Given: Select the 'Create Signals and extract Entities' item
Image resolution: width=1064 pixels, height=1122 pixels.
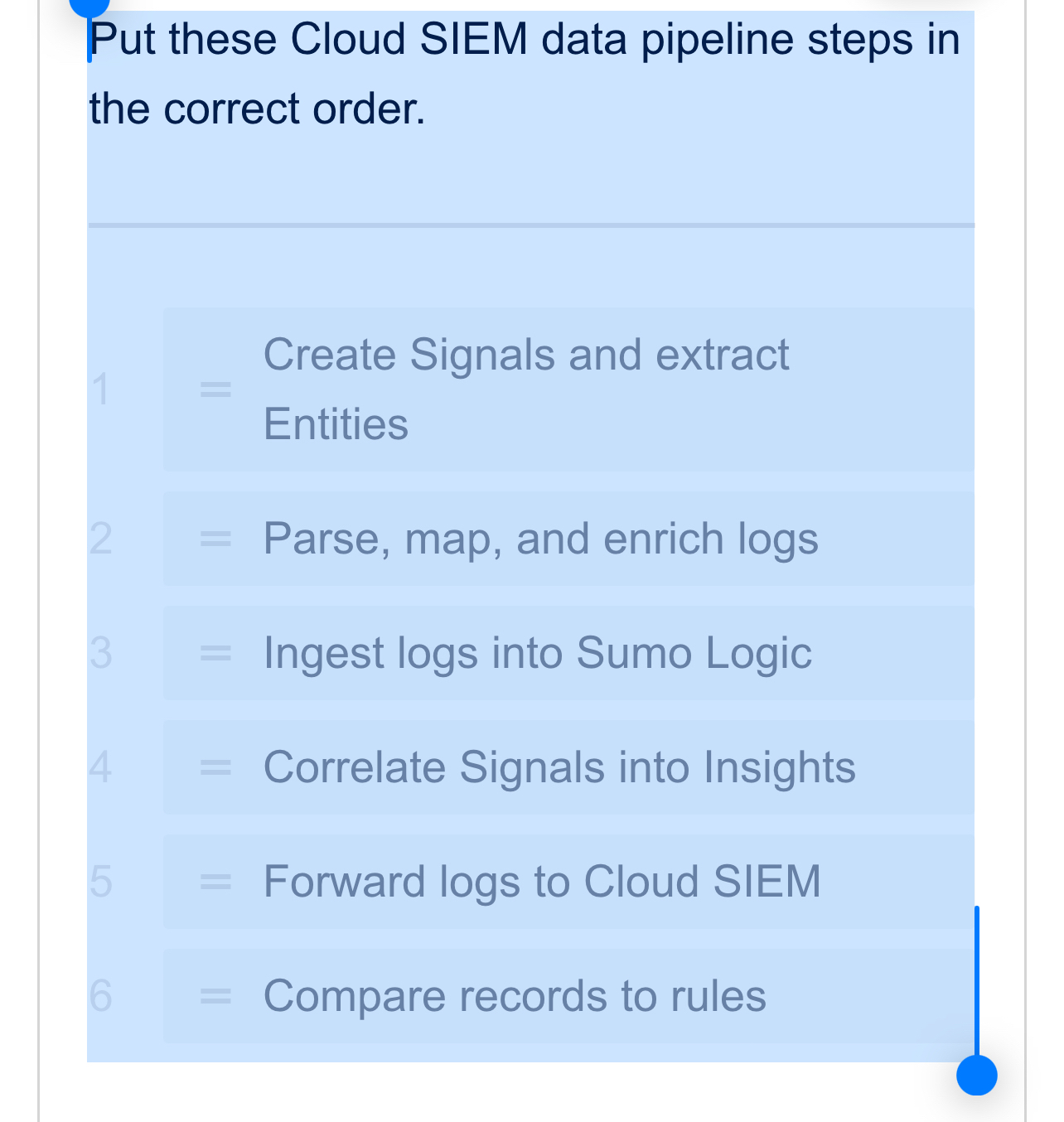Looking at the screenshot, I should click(527, 389).
